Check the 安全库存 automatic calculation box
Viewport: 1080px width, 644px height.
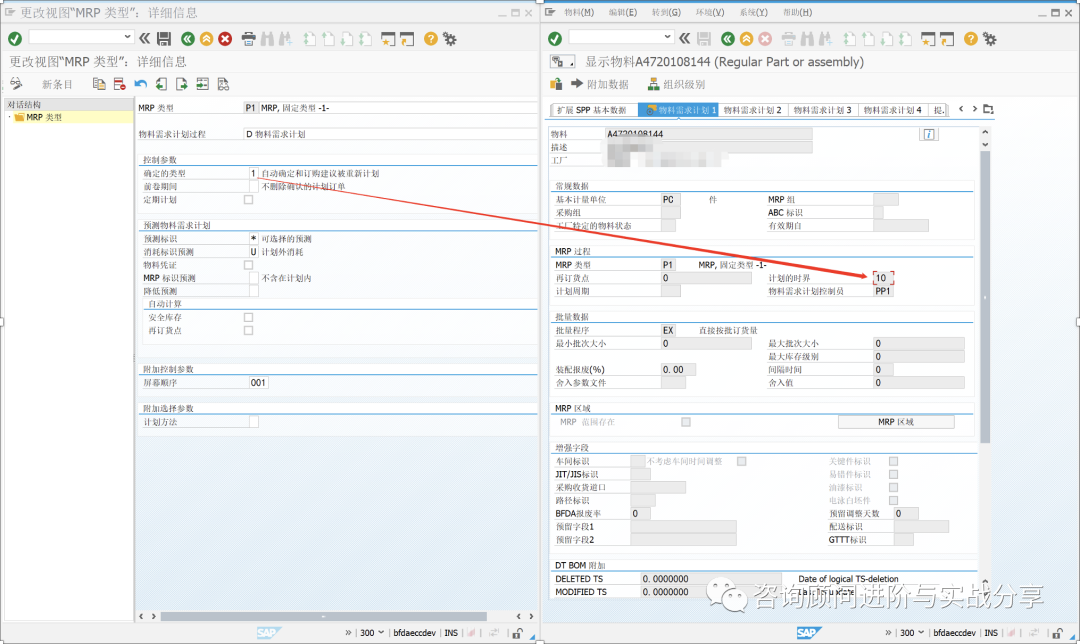tap(249, 318)
